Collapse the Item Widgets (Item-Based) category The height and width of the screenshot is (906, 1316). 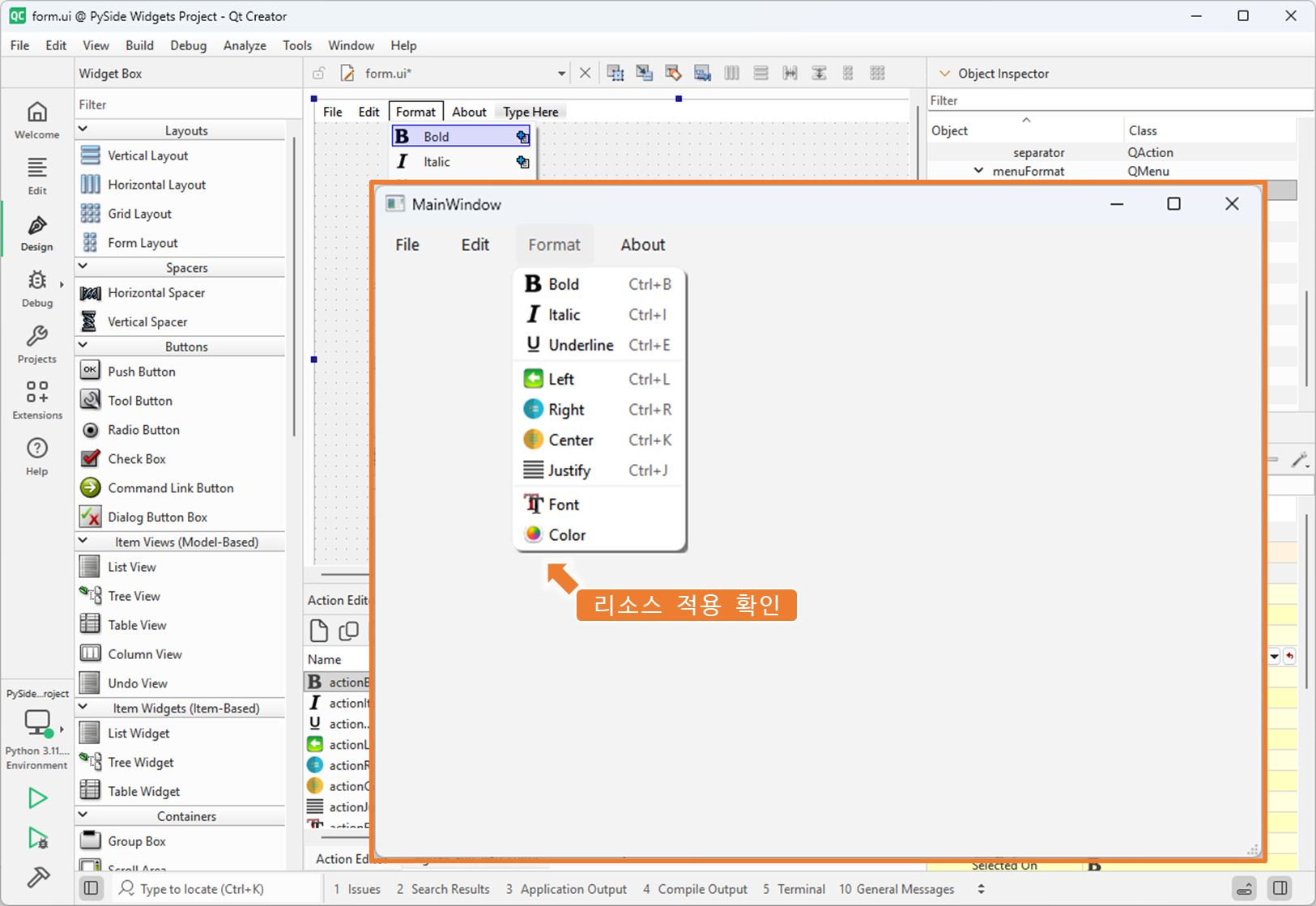point(83,706)
